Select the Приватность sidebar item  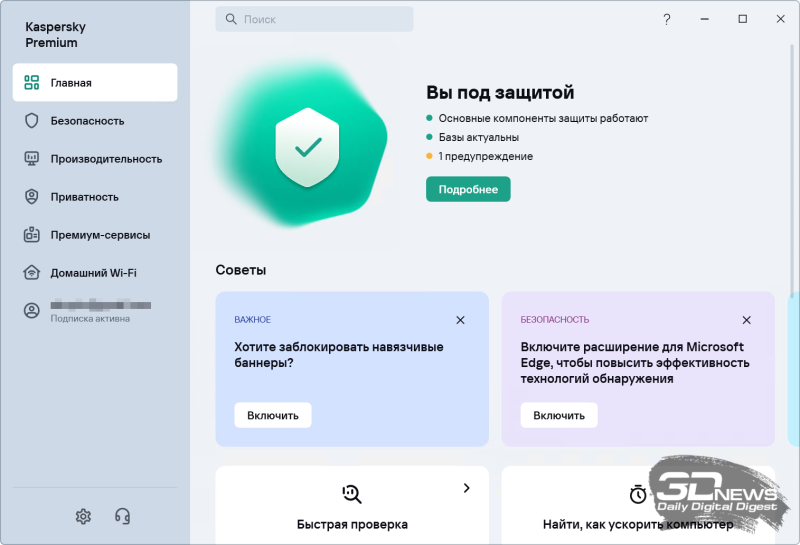click(85, 197)
